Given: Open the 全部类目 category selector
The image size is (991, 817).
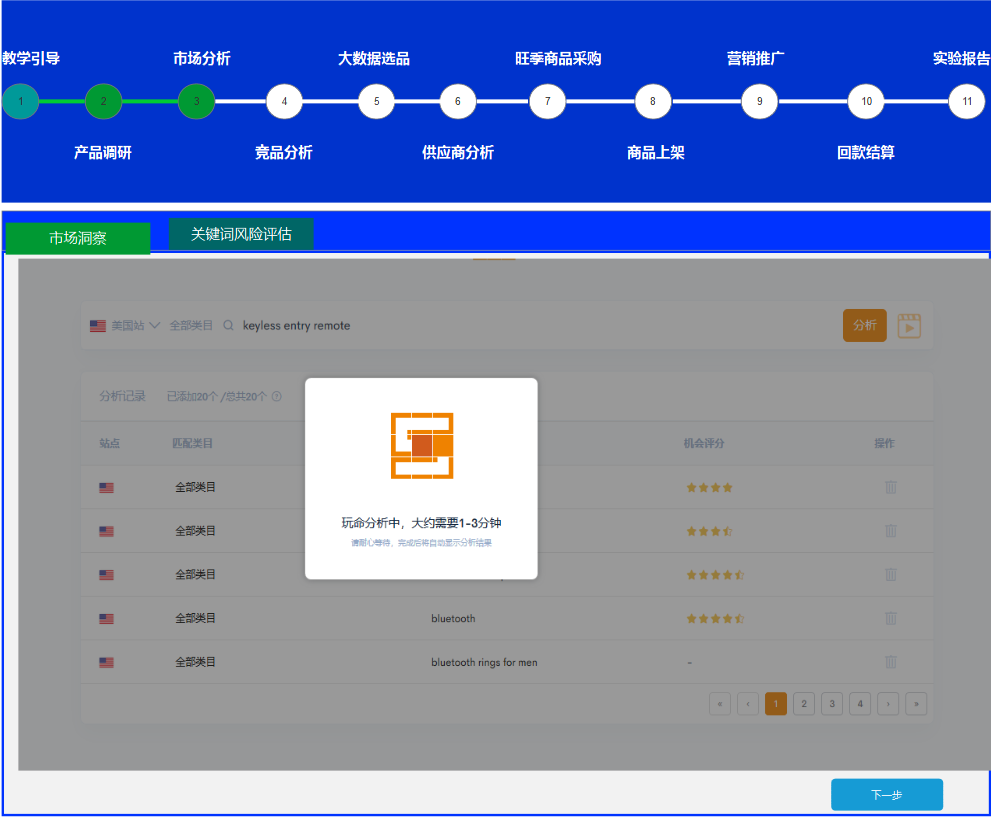Looking at the screenshot, I should coord(191,326).
